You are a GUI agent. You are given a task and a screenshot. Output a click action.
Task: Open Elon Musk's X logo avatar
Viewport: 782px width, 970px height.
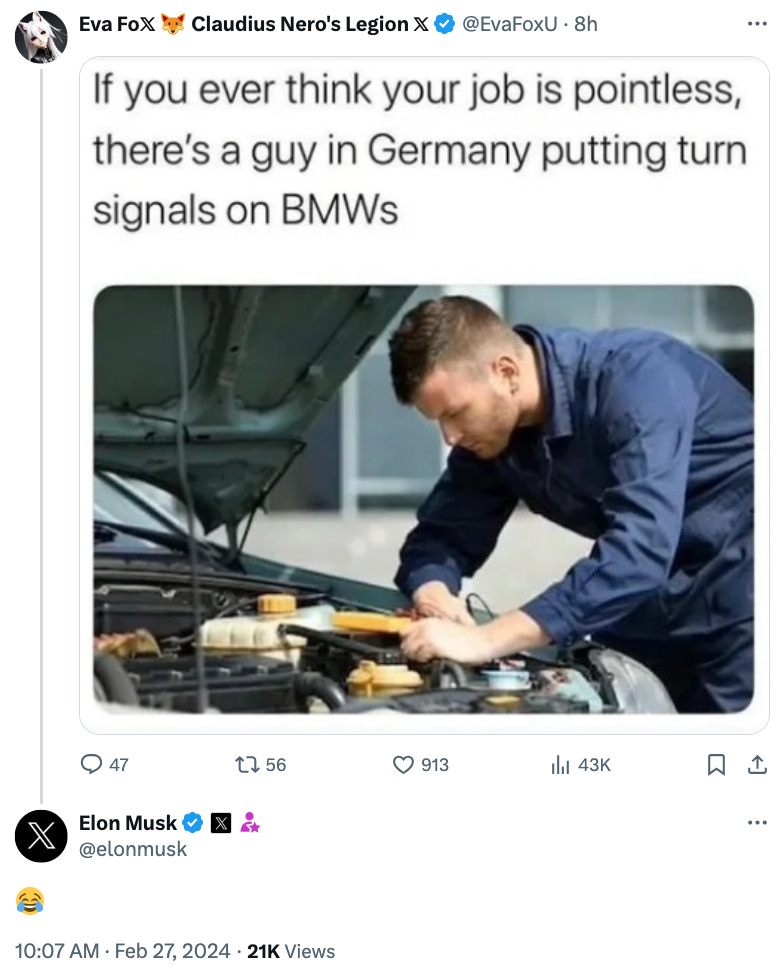[41, 836]
